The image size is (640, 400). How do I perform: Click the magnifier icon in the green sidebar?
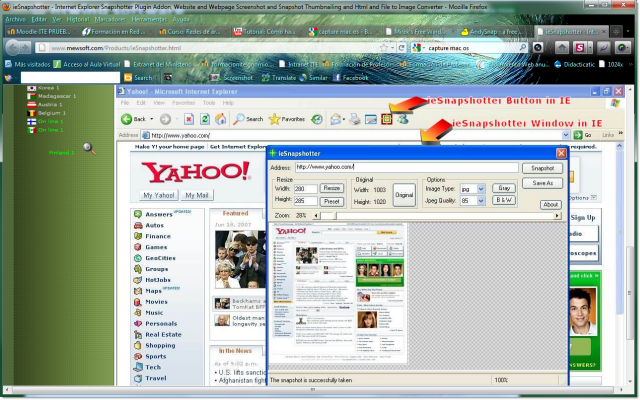coord(89,149)
